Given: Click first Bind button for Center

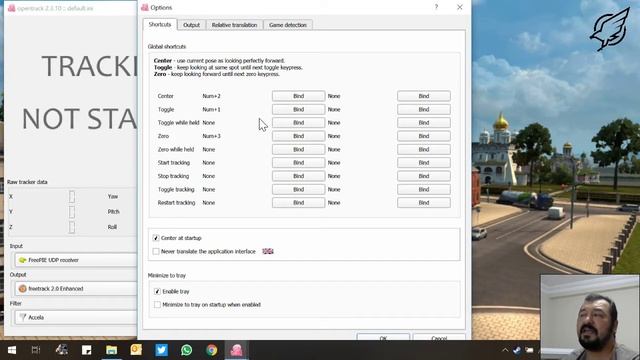Looking at the screenshot, I should [x=298, y=96].
